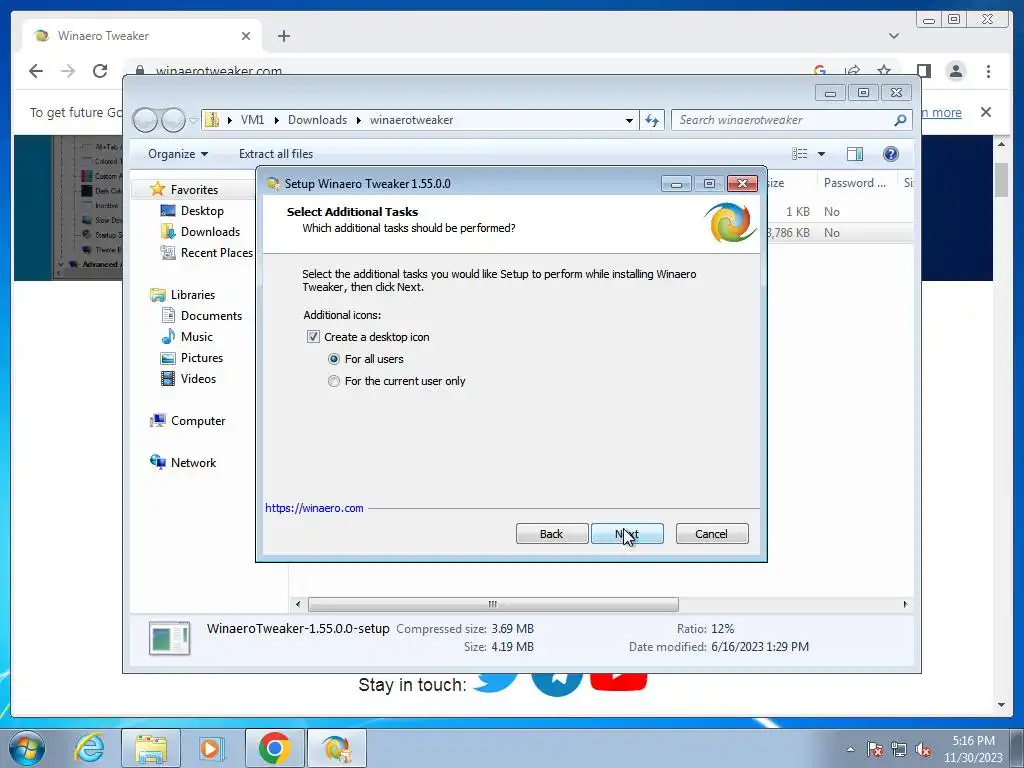
Task: Switch to Chrome in the taskbar
Action: 274,748
